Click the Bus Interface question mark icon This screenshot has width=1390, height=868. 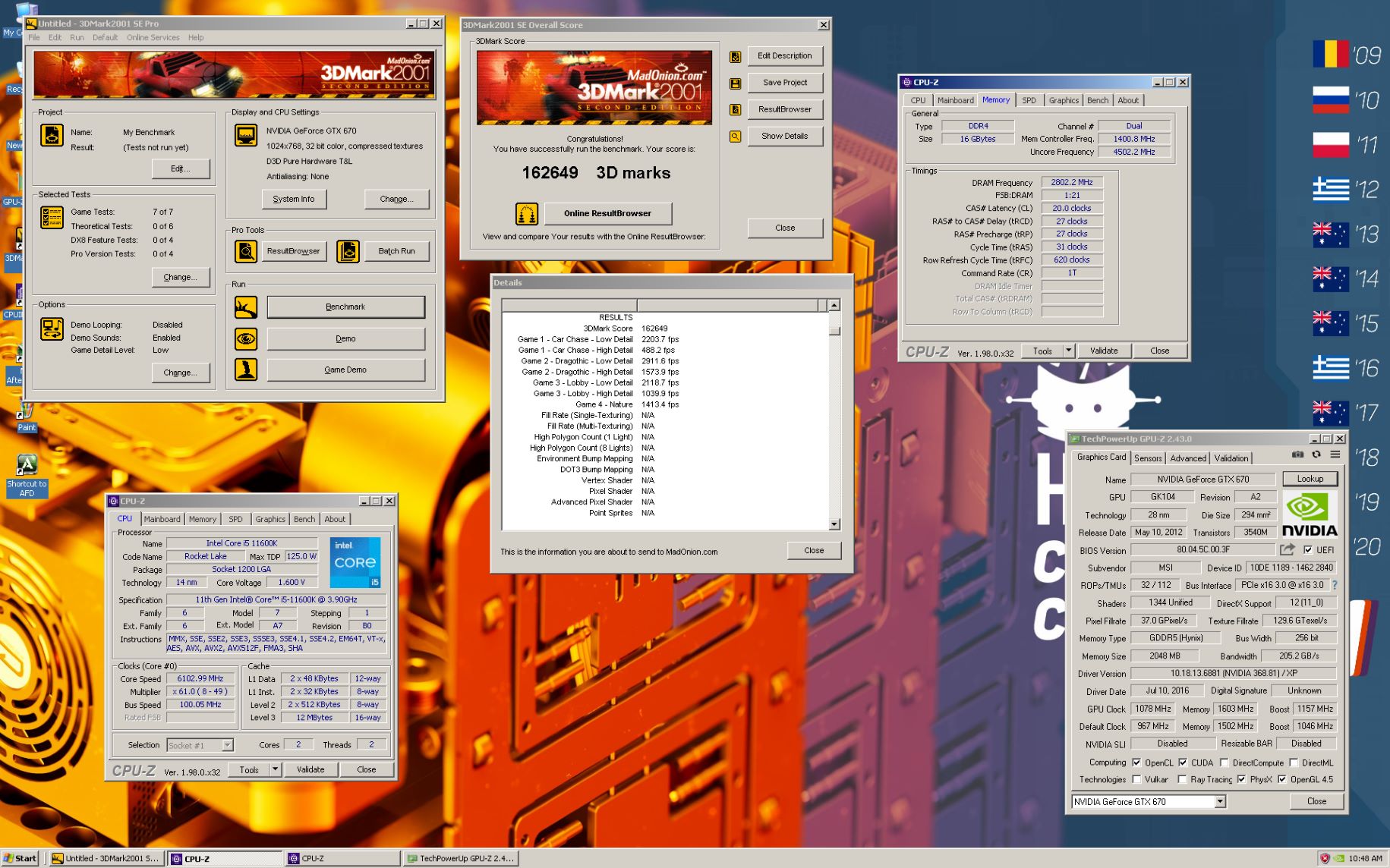click(x=1334, y=585)
